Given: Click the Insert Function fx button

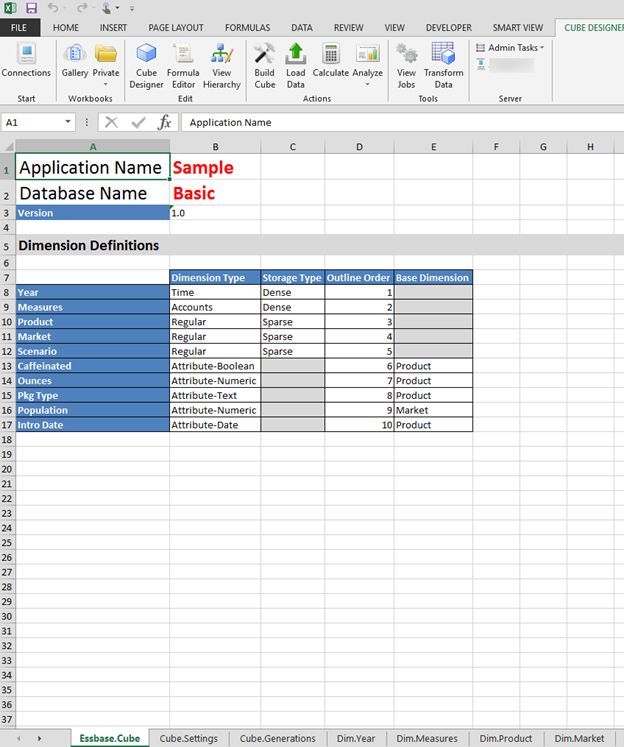Looking at the screenshot, I should 165,122.
